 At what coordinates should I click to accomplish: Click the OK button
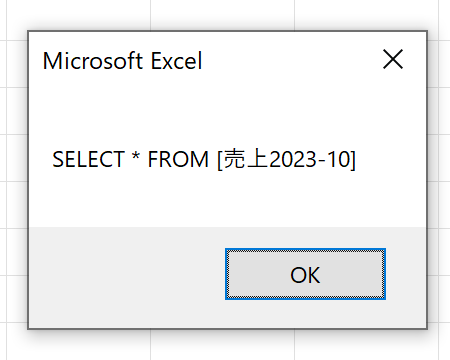coord(305,274)
